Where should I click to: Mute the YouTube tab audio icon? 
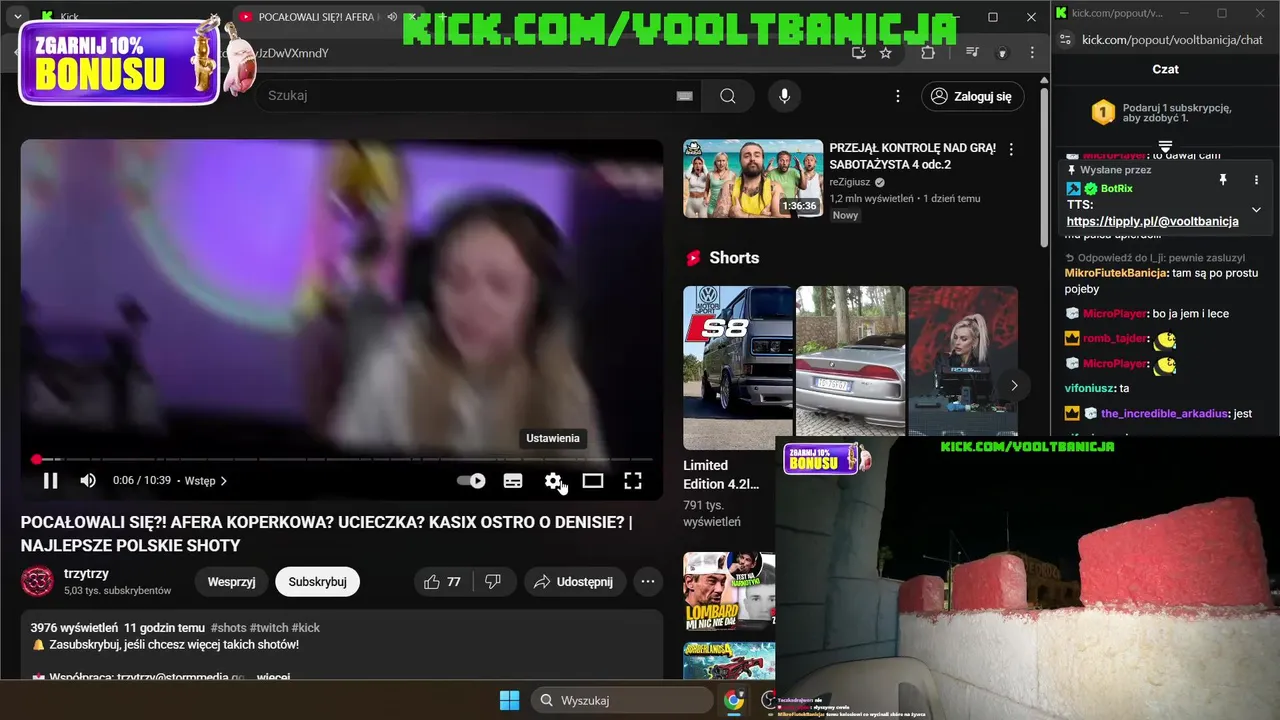tap(392, 17)
